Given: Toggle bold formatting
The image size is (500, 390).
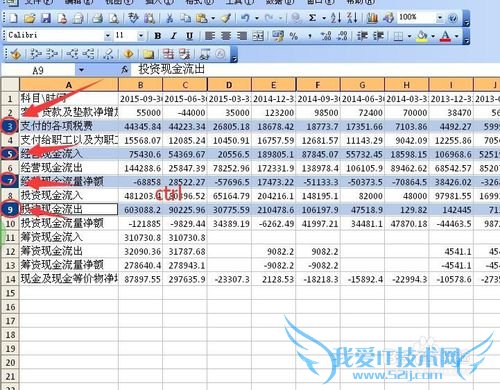Looking at the screenshot, I should [x=158, y=36].
